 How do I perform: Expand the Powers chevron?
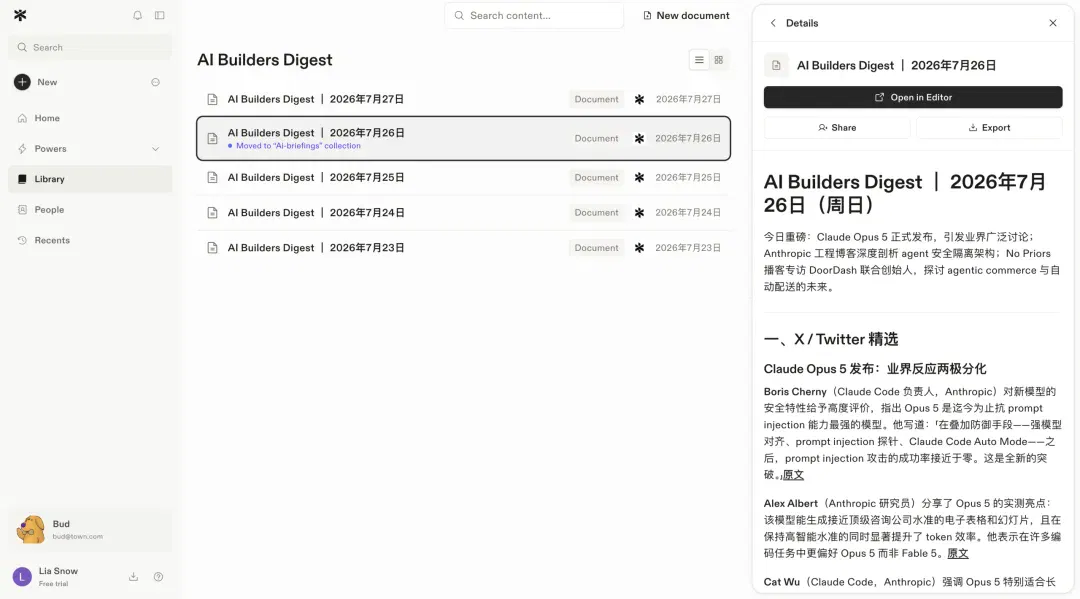[156, 149]
